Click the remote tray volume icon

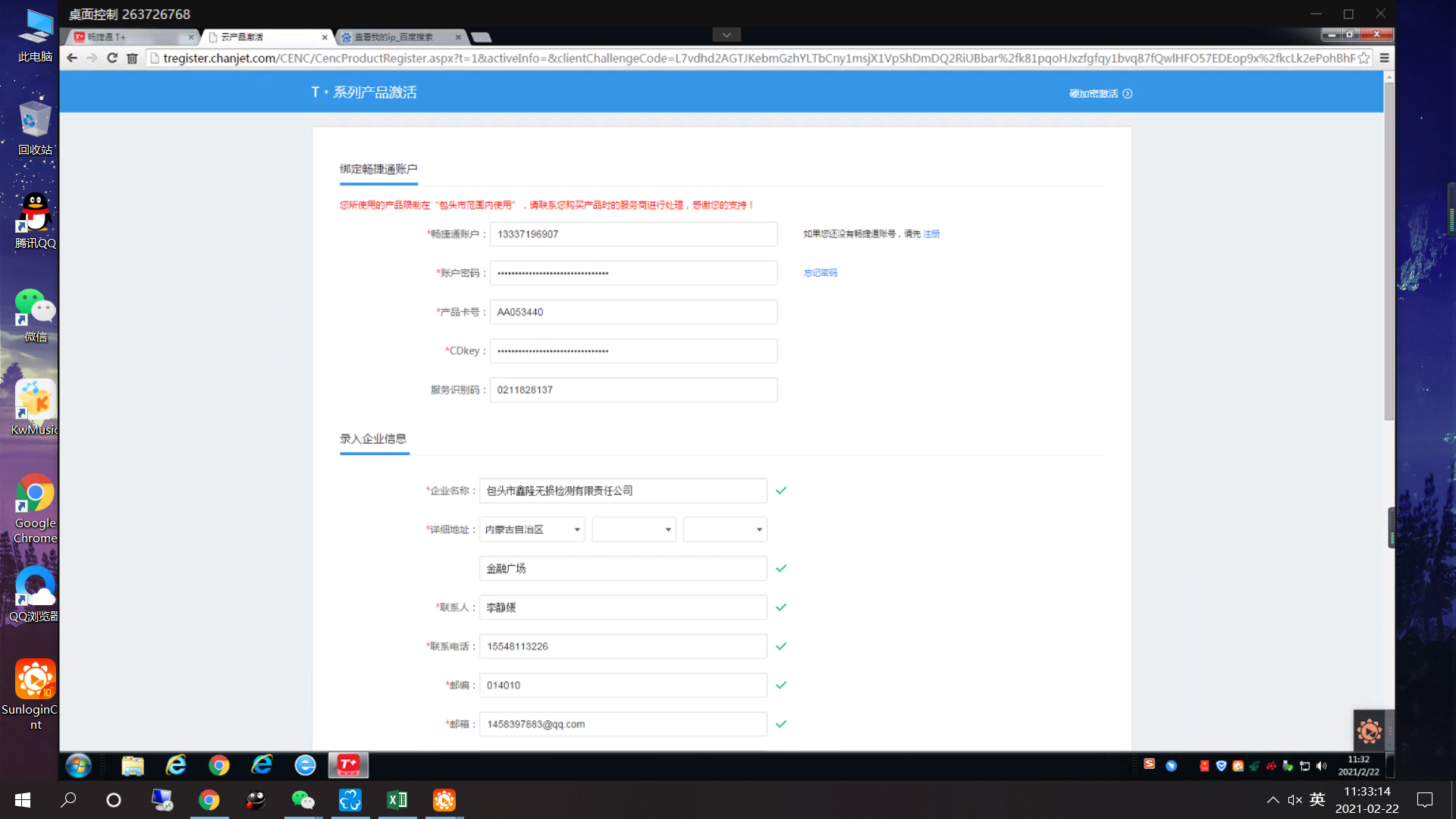[x=1322, y=766]
